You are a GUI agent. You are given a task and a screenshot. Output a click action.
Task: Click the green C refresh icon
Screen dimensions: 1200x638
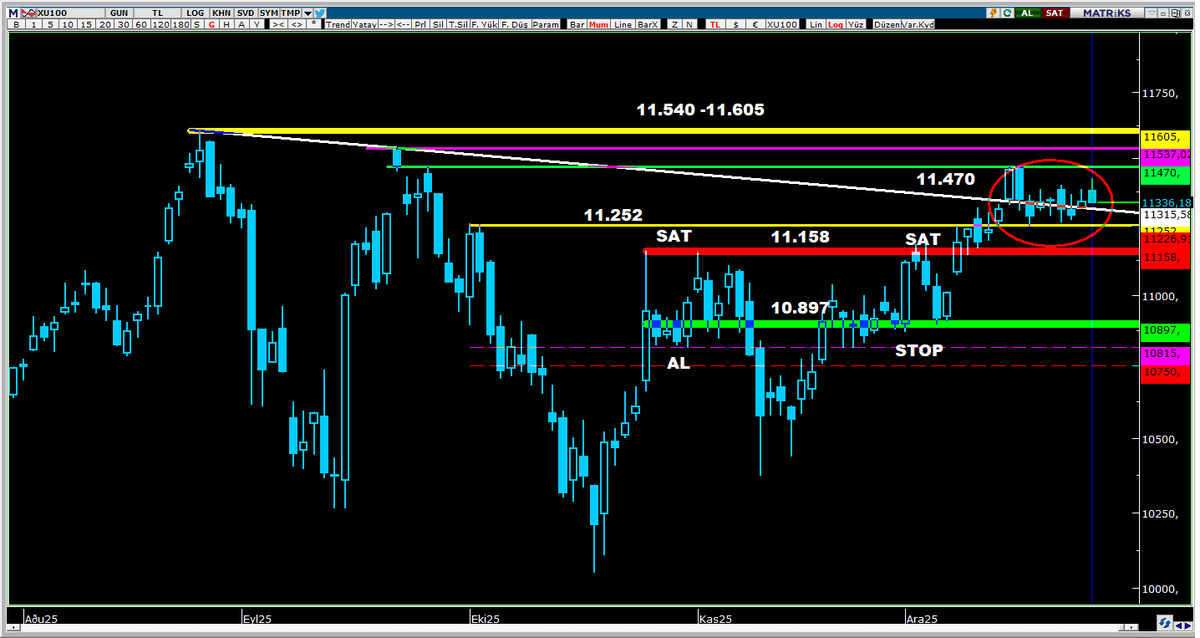(1007, 13)
